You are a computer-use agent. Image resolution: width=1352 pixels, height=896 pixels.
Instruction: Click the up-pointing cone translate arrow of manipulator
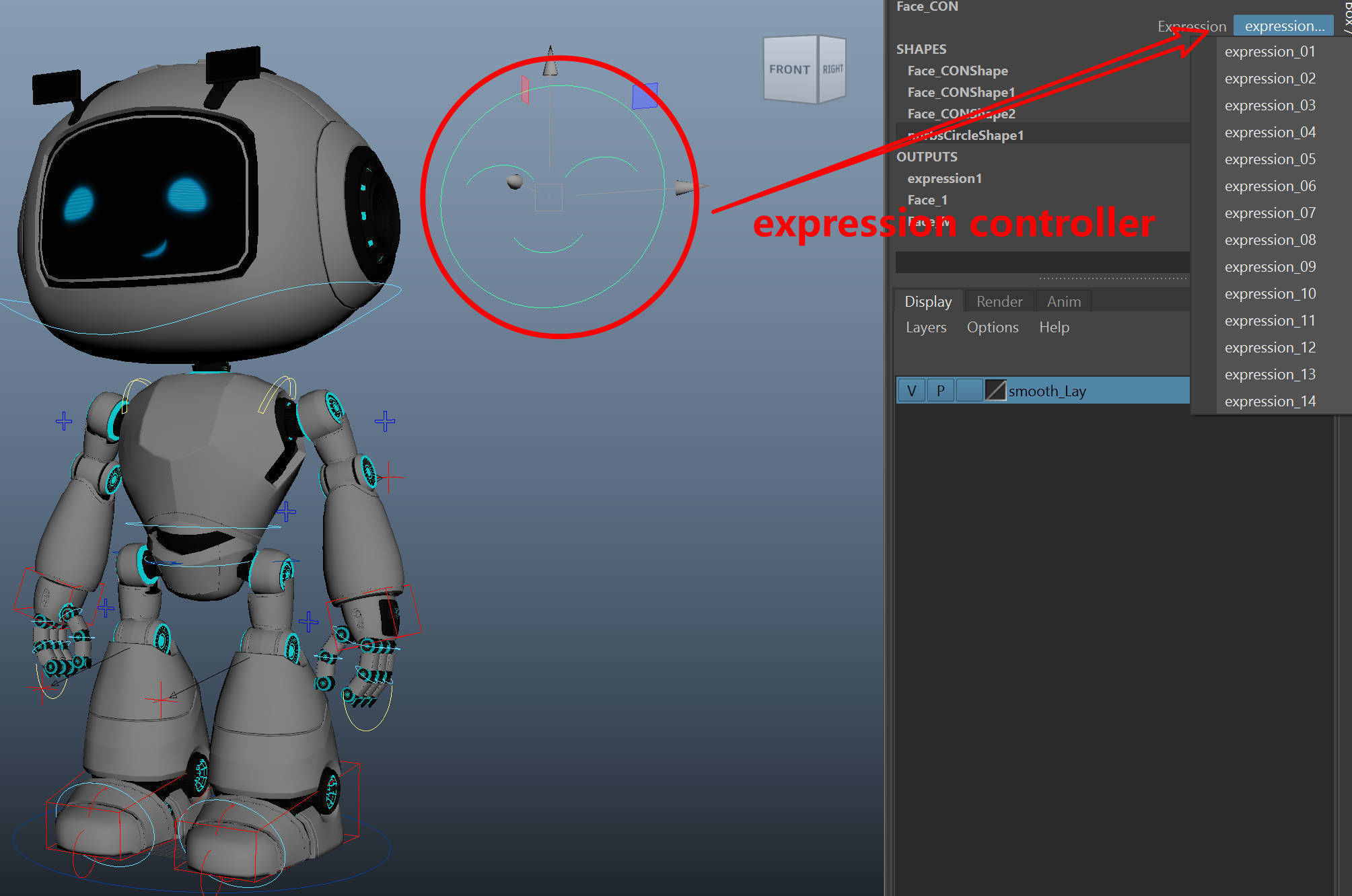click(x=550, y=62)
